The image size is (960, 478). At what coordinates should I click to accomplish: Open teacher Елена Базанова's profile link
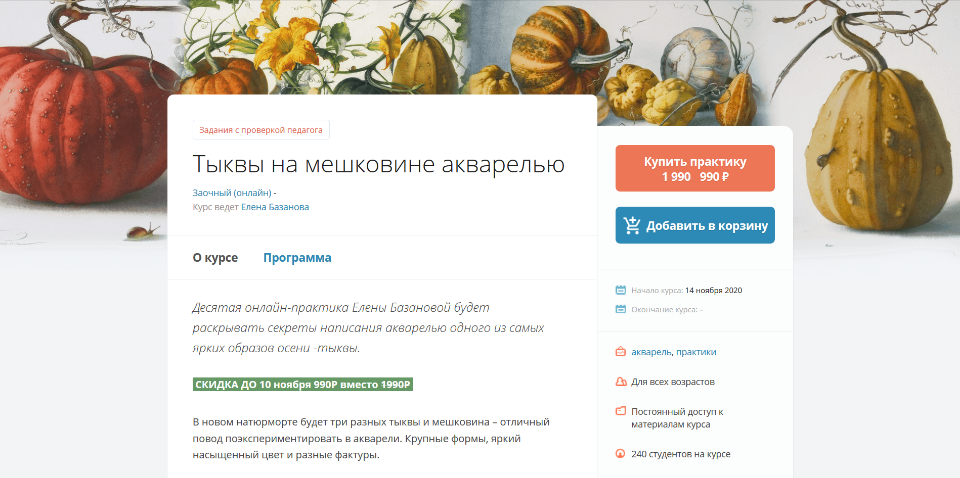[x=275, y=207]
